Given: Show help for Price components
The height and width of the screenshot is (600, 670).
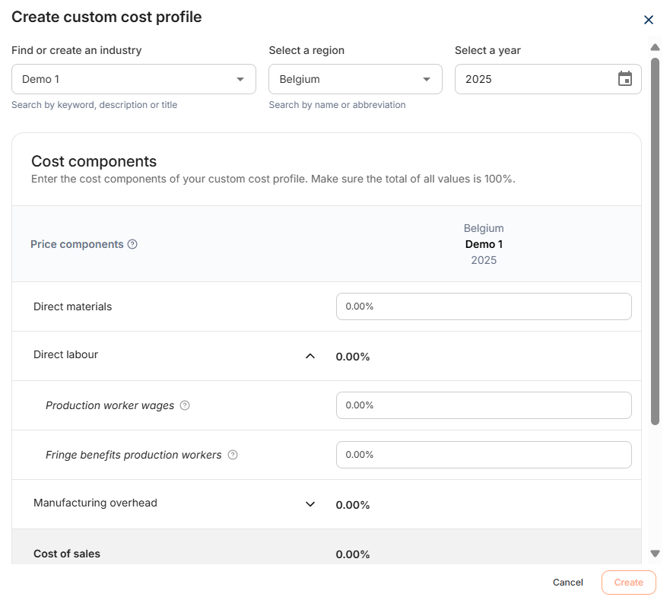Looking at the screenshot, I should (133, 244).
